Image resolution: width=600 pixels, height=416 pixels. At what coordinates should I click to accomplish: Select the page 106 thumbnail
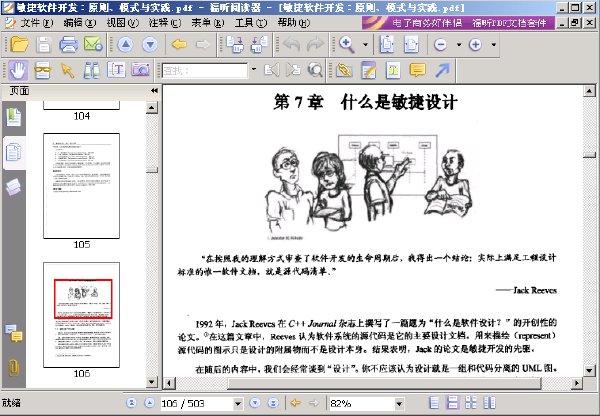pos(82,315)
